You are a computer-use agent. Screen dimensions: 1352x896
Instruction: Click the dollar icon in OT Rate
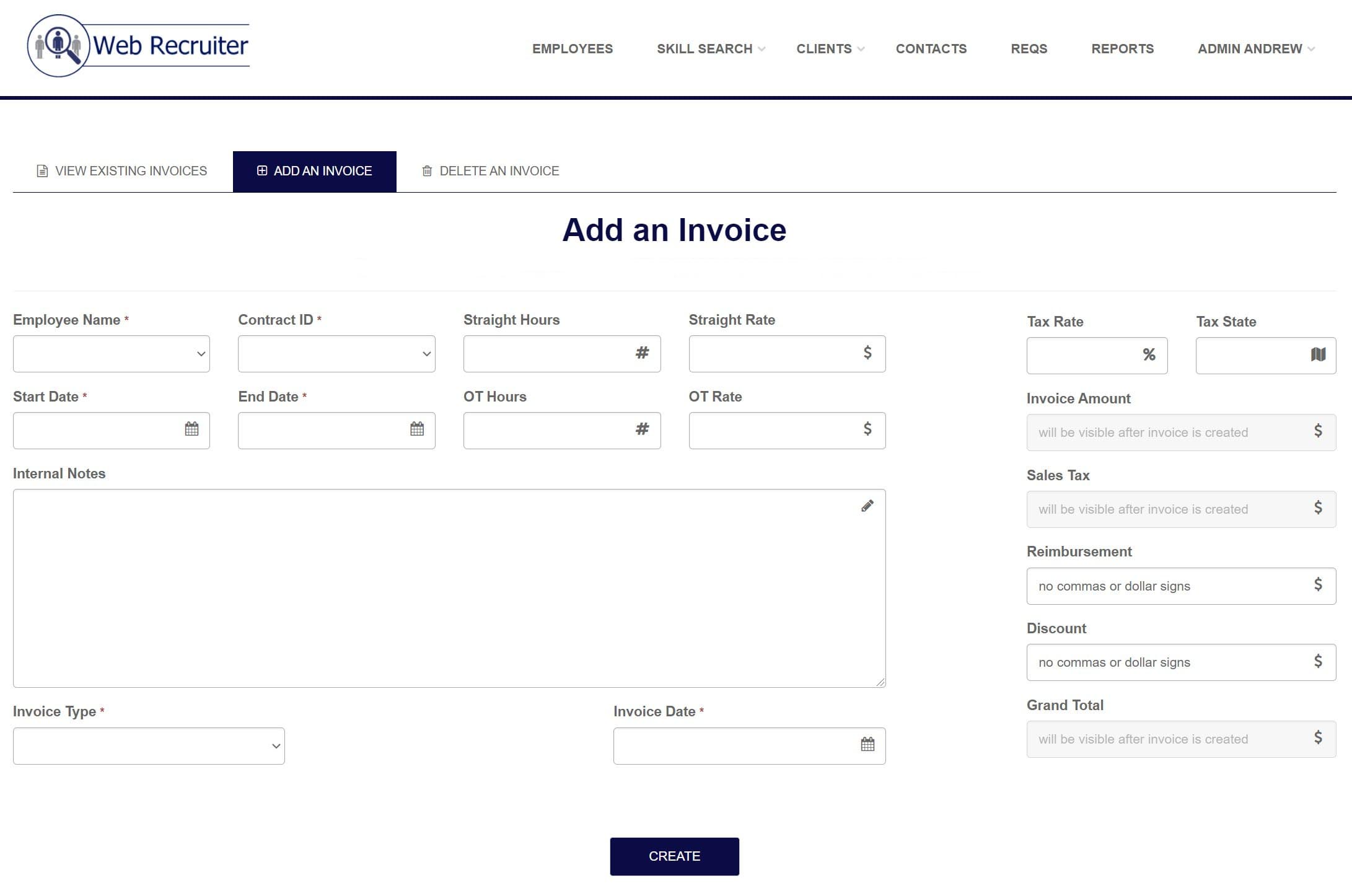tap(867, 429)
